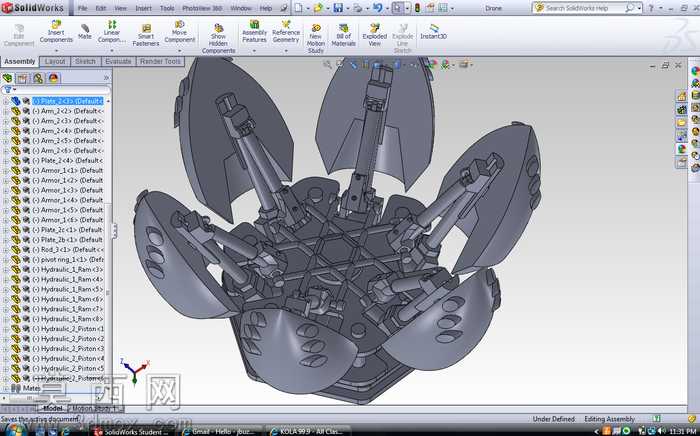Select Armor_1<4> in the feature tree

pos(67,200)
